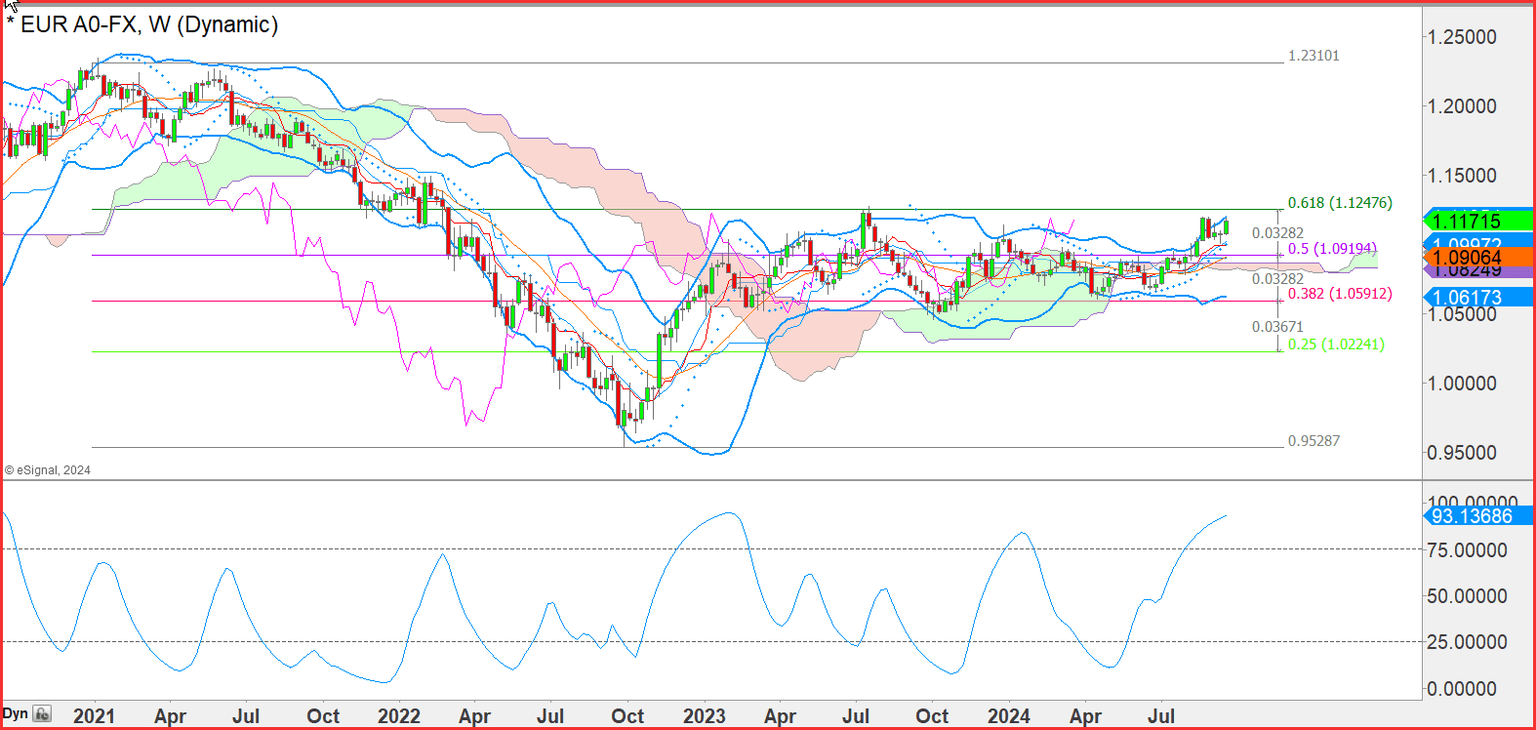Select the blue 1.06173 lower band marker
This screenshot has height=730, width=1536.
pos(1479,297)
